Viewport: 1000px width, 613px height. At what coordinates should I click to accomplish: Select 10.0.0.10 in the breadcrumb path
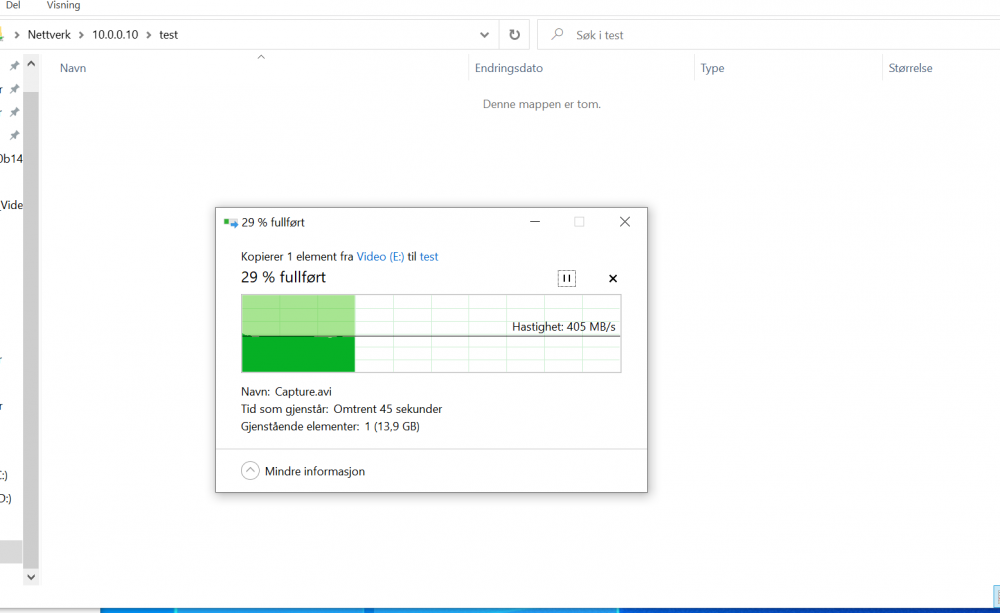pyautogui.click(x=115, y=34)
